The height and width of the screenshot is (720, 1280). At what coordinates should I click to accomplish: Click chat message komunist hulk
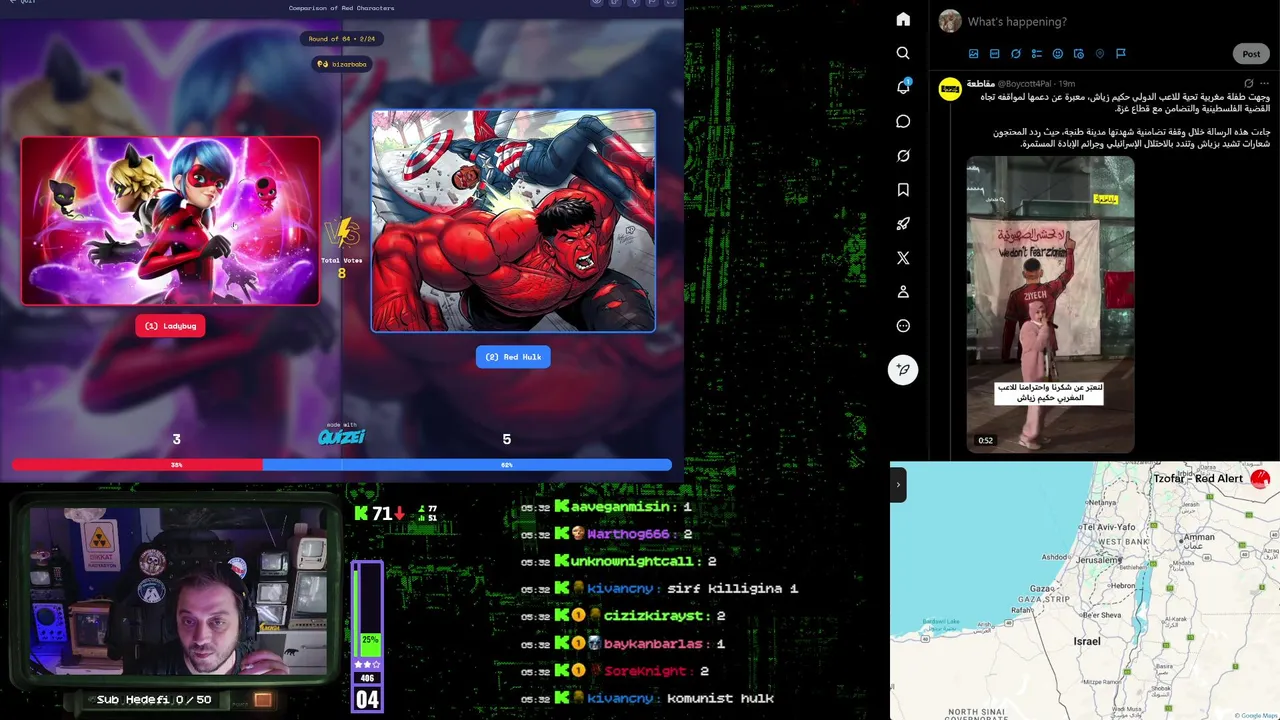click(x=720, y=698)
